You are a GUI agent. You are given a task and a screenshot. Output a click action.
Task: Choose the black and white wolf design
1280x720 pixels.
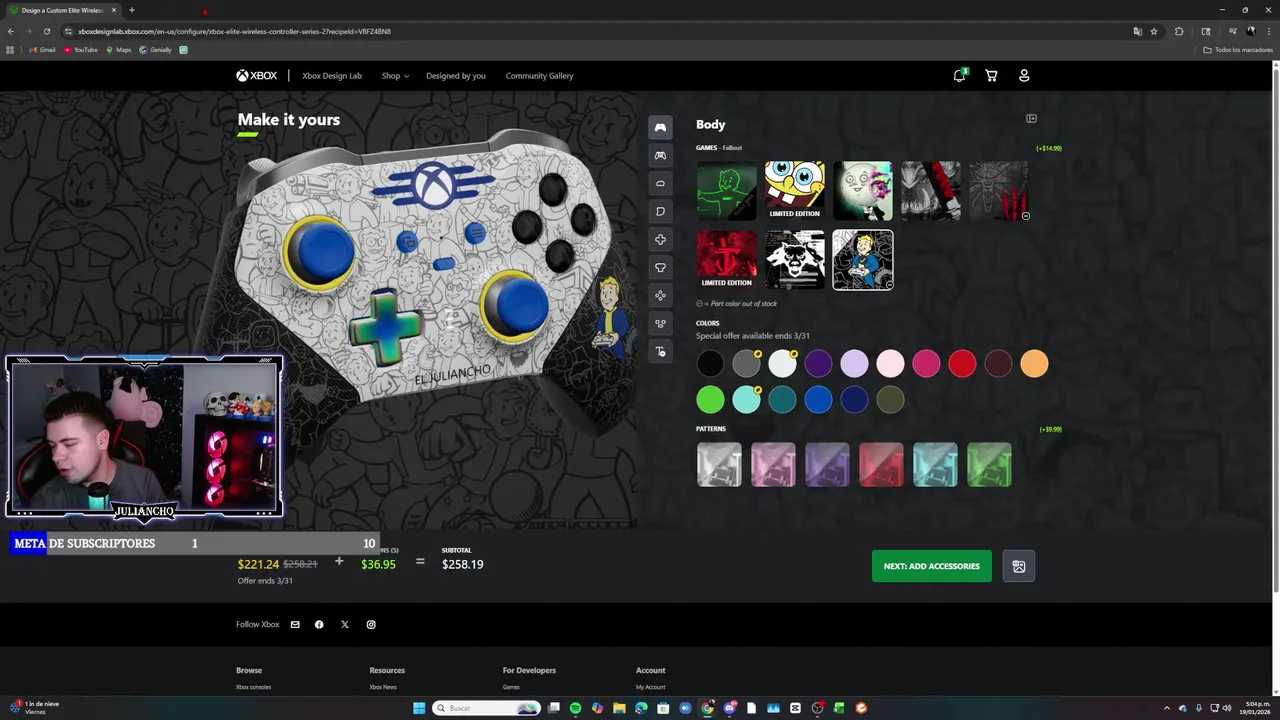click(795, 259)
